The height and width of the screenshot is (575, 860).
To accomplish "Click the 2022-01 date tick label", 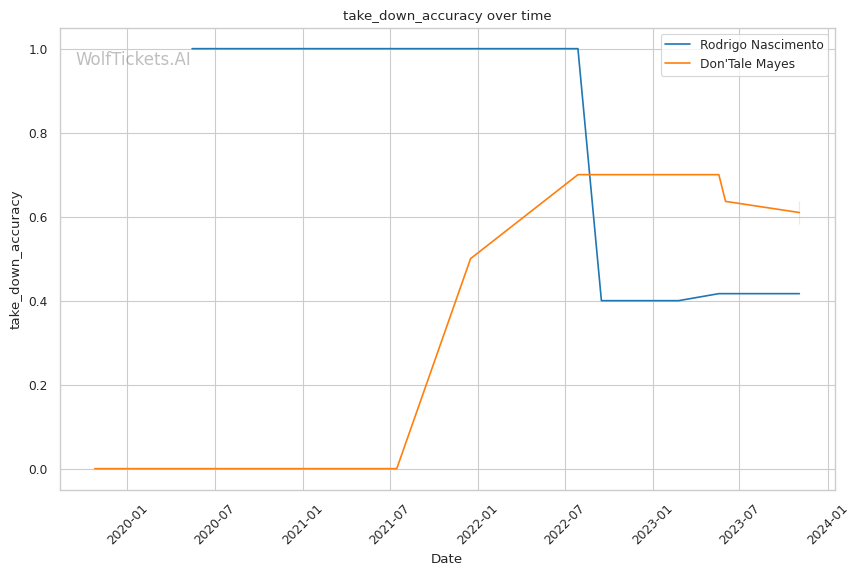I will point(477,520).
